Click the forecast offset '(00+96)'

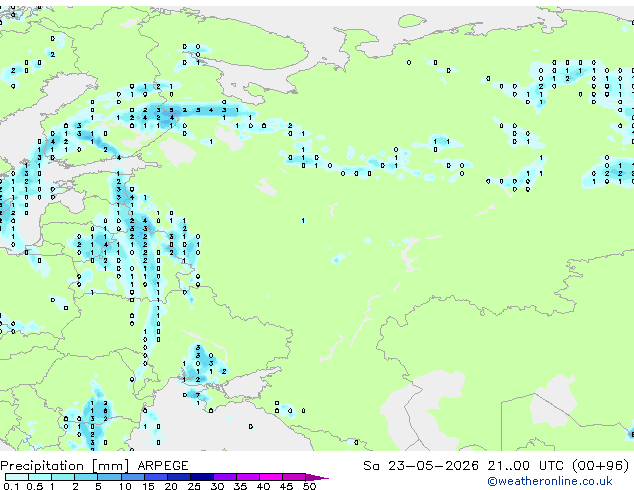(600, 466)
